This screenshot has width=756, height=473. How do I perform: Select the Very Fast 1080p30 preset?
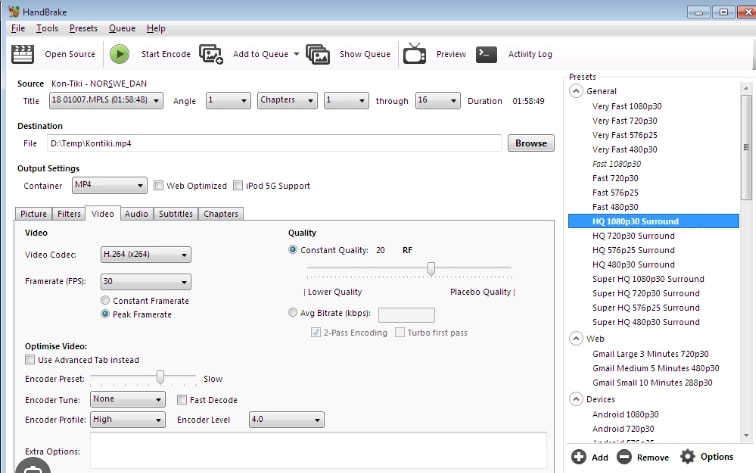pos(627,106)
